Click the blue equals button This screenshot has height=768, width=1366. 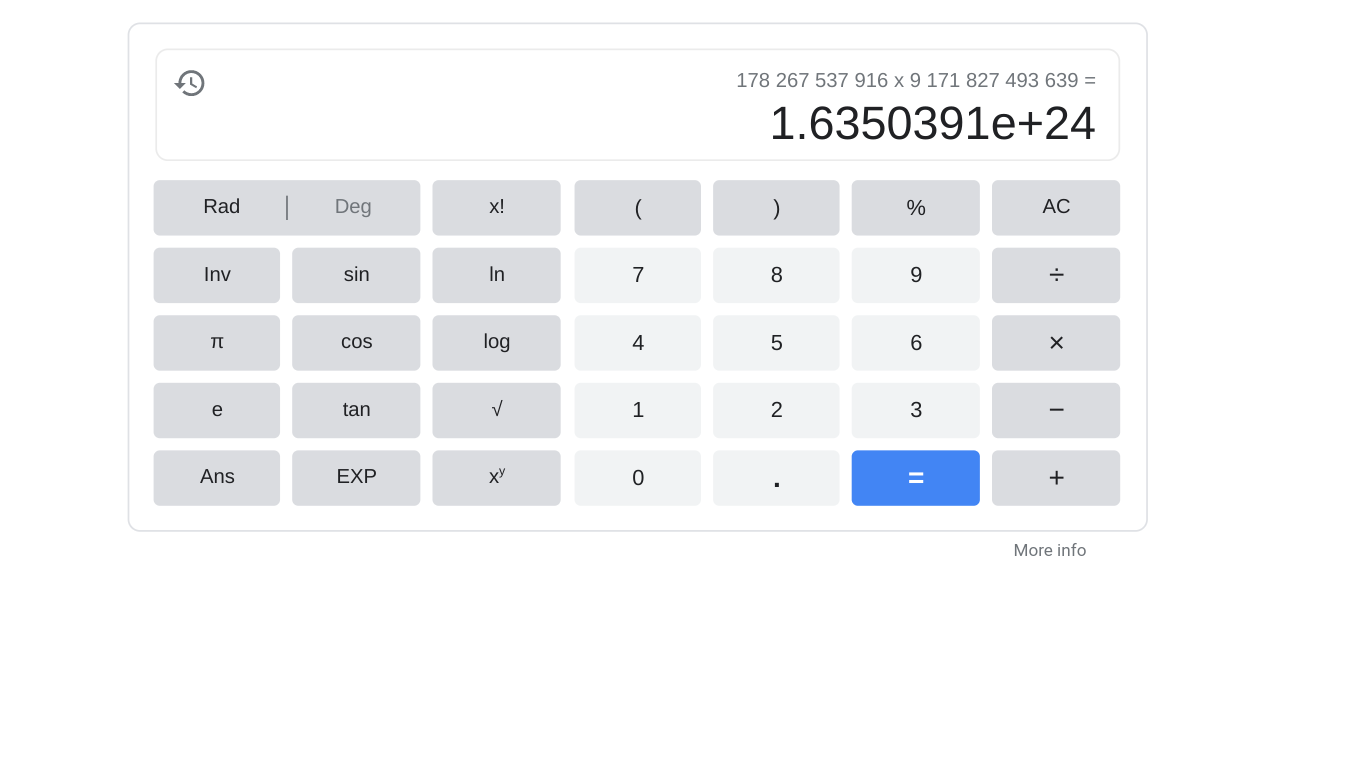[x=916, y=478]
